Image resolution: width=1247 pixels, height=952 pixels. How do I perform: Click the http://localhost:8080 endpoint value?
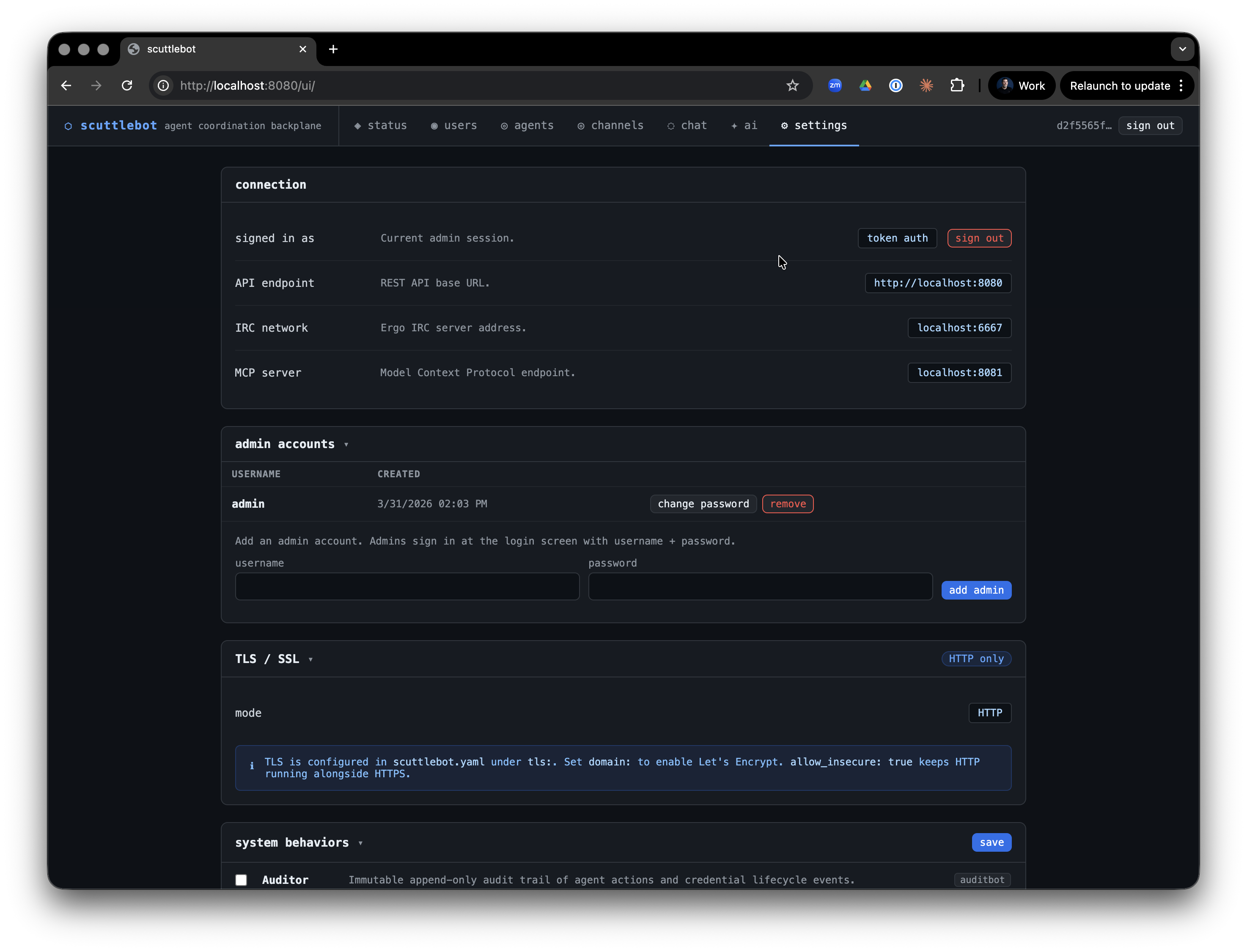pos(938,283)
